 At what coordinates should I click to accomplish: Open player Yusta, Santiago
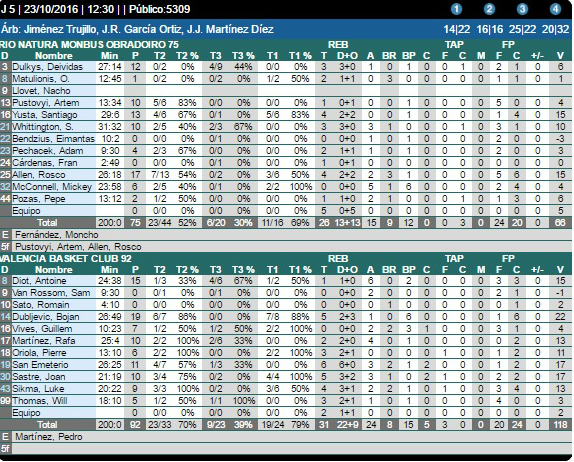(45, 115)
